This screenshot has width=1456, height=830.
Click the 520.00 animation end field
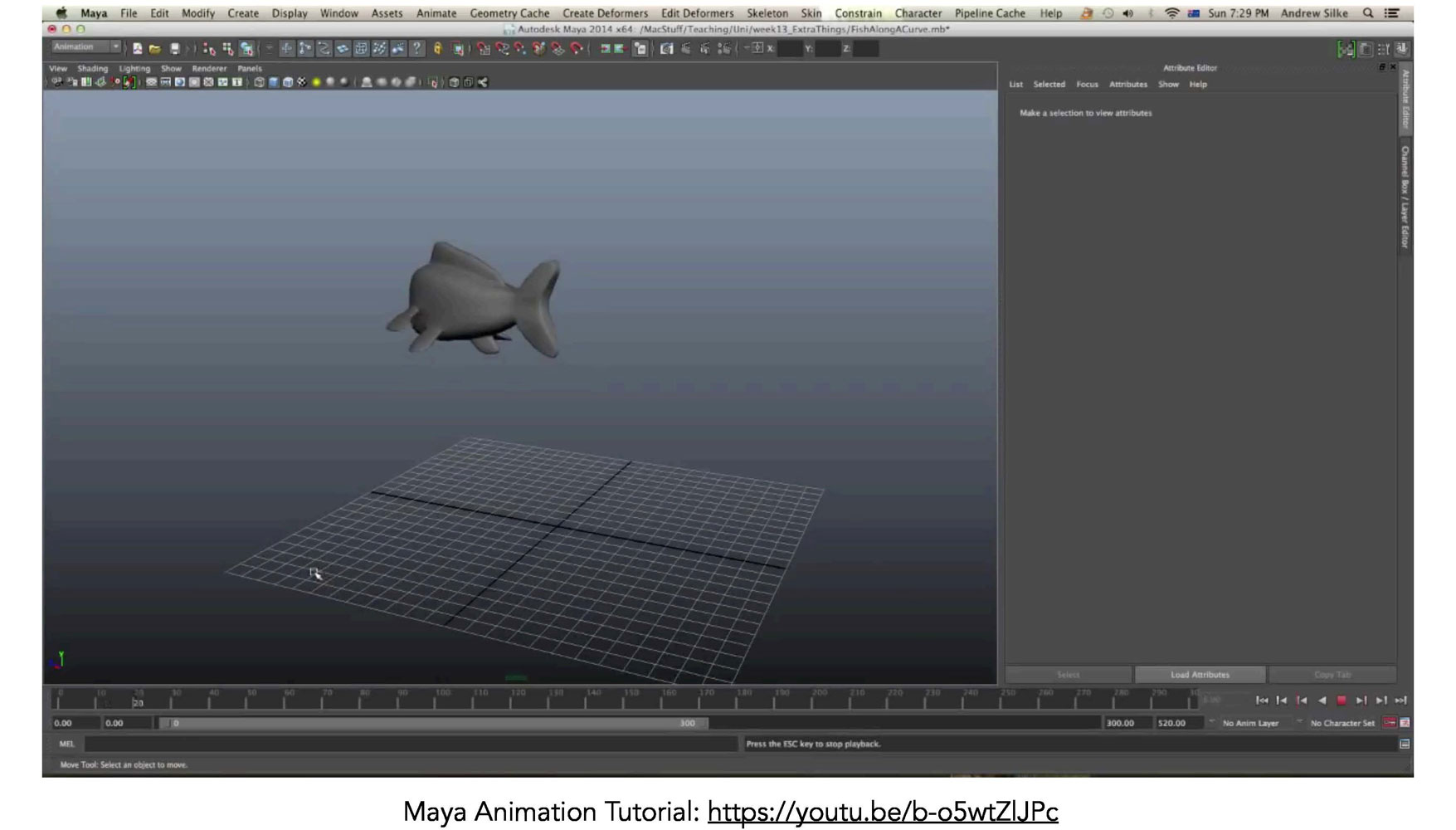pyautogui.click(x=1176, y=723)
